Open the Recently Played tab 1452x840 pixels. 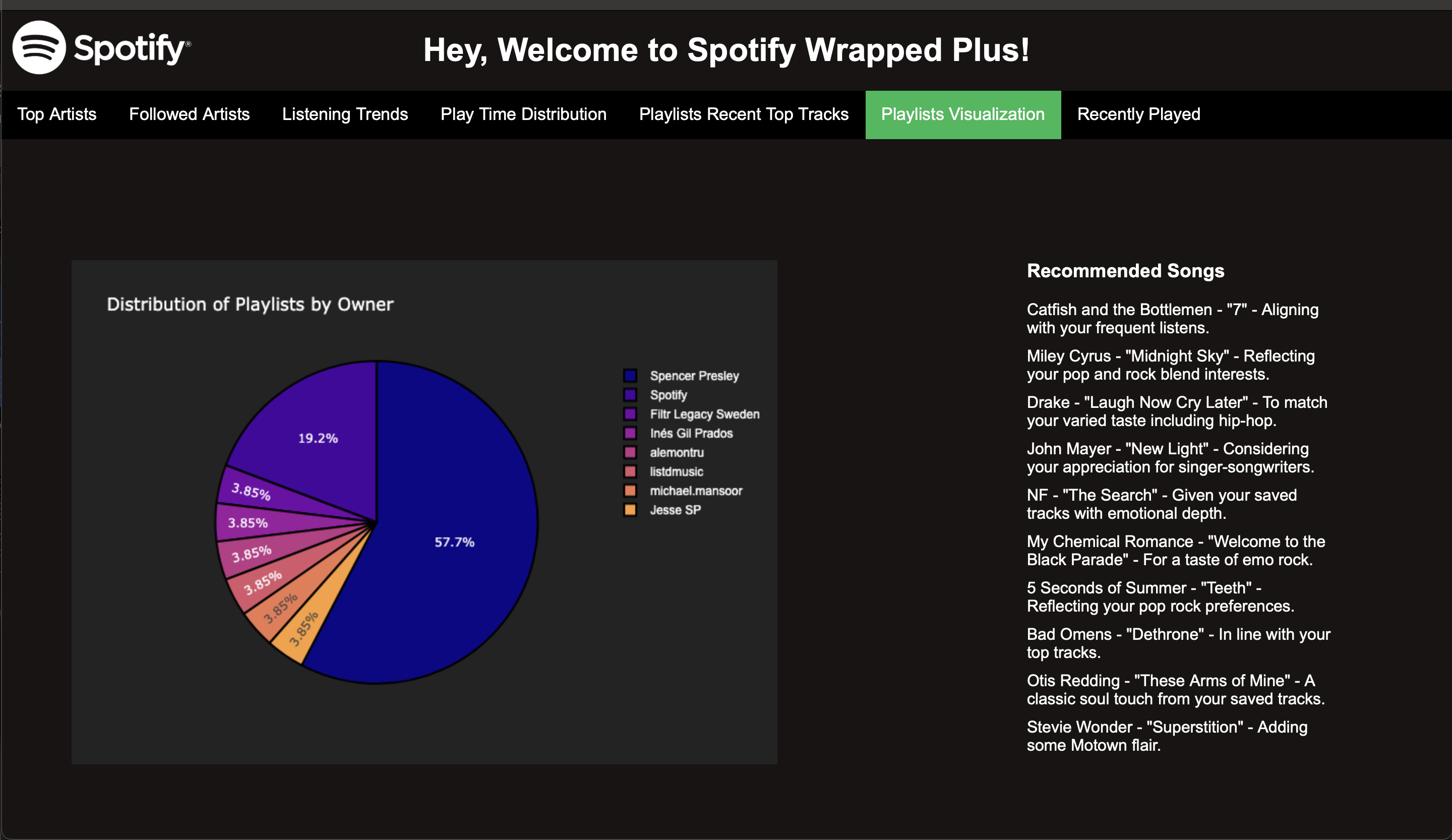tap(1138, 114)
